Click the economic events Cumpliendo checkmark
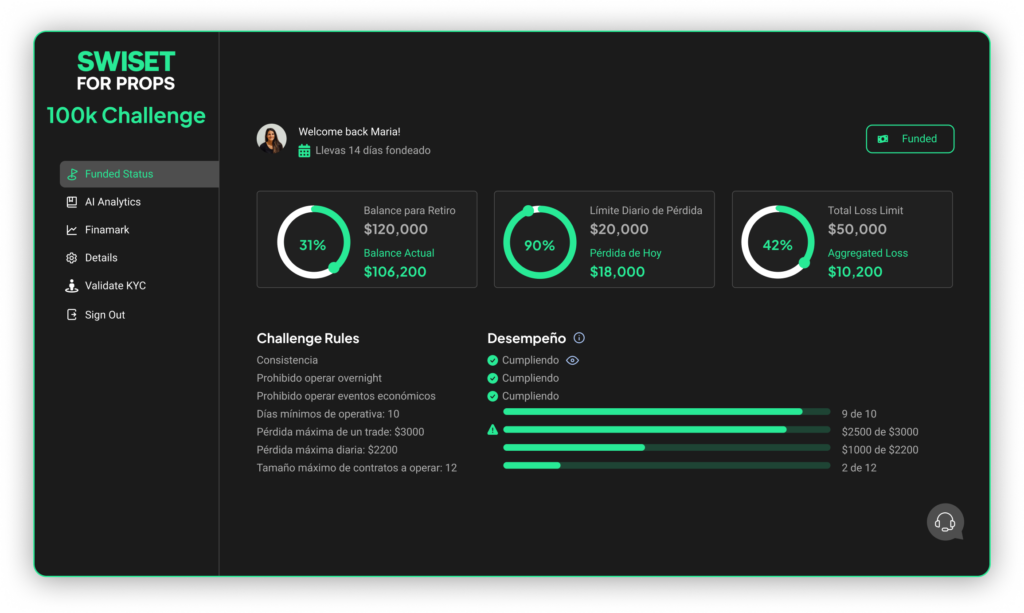 click(x=492, y=396)
